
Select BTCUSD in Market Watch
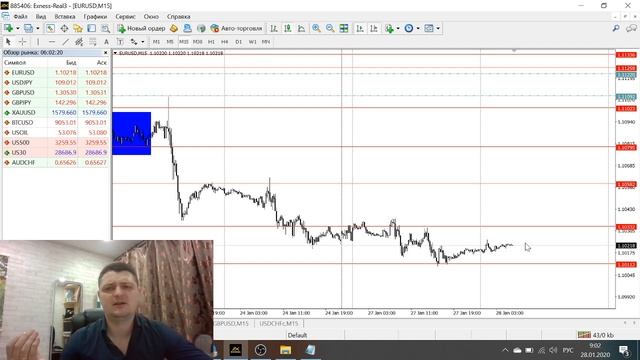56,122
